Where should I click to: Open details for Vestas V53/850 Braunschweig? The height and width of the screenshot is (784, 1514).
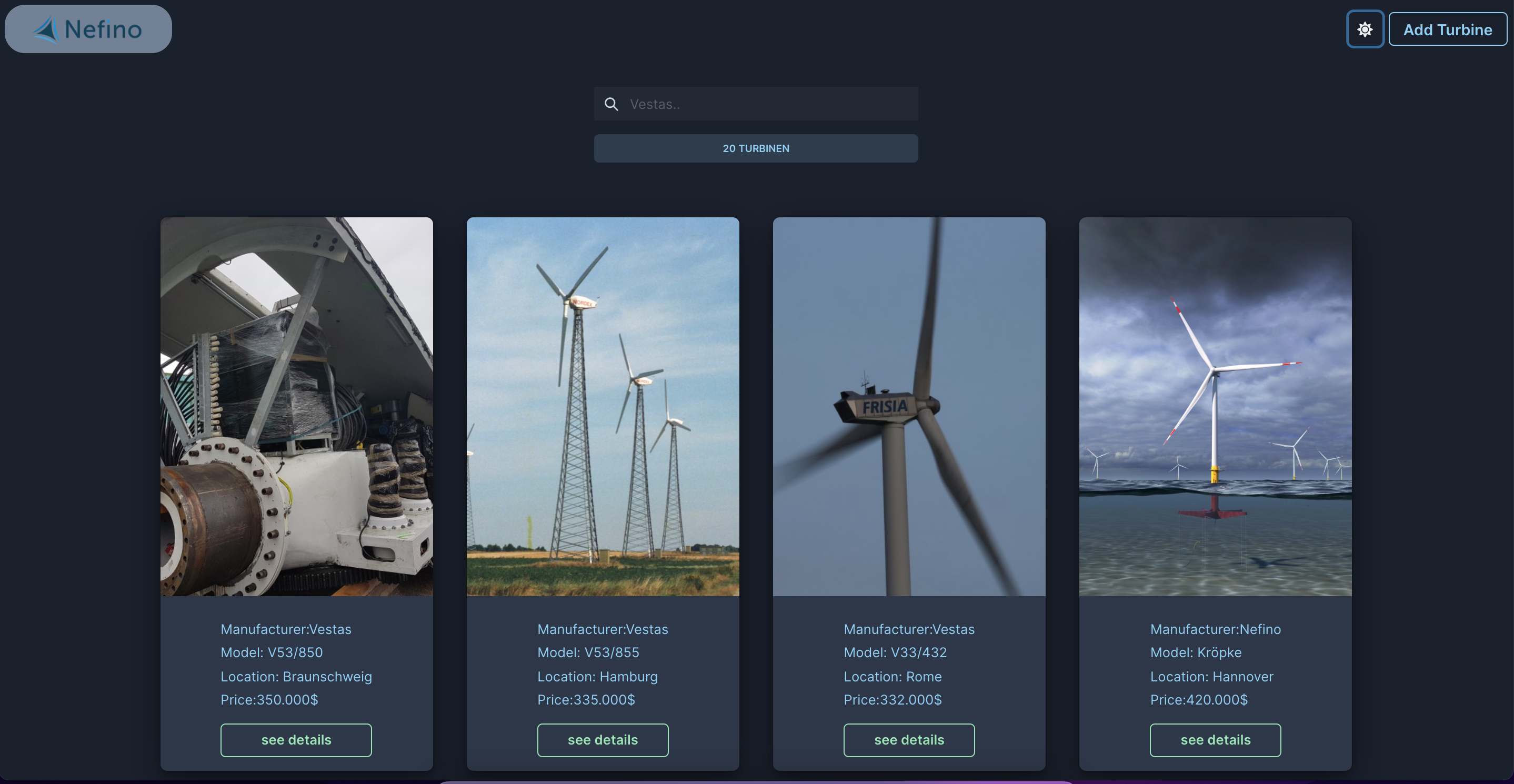coord(296,740)
